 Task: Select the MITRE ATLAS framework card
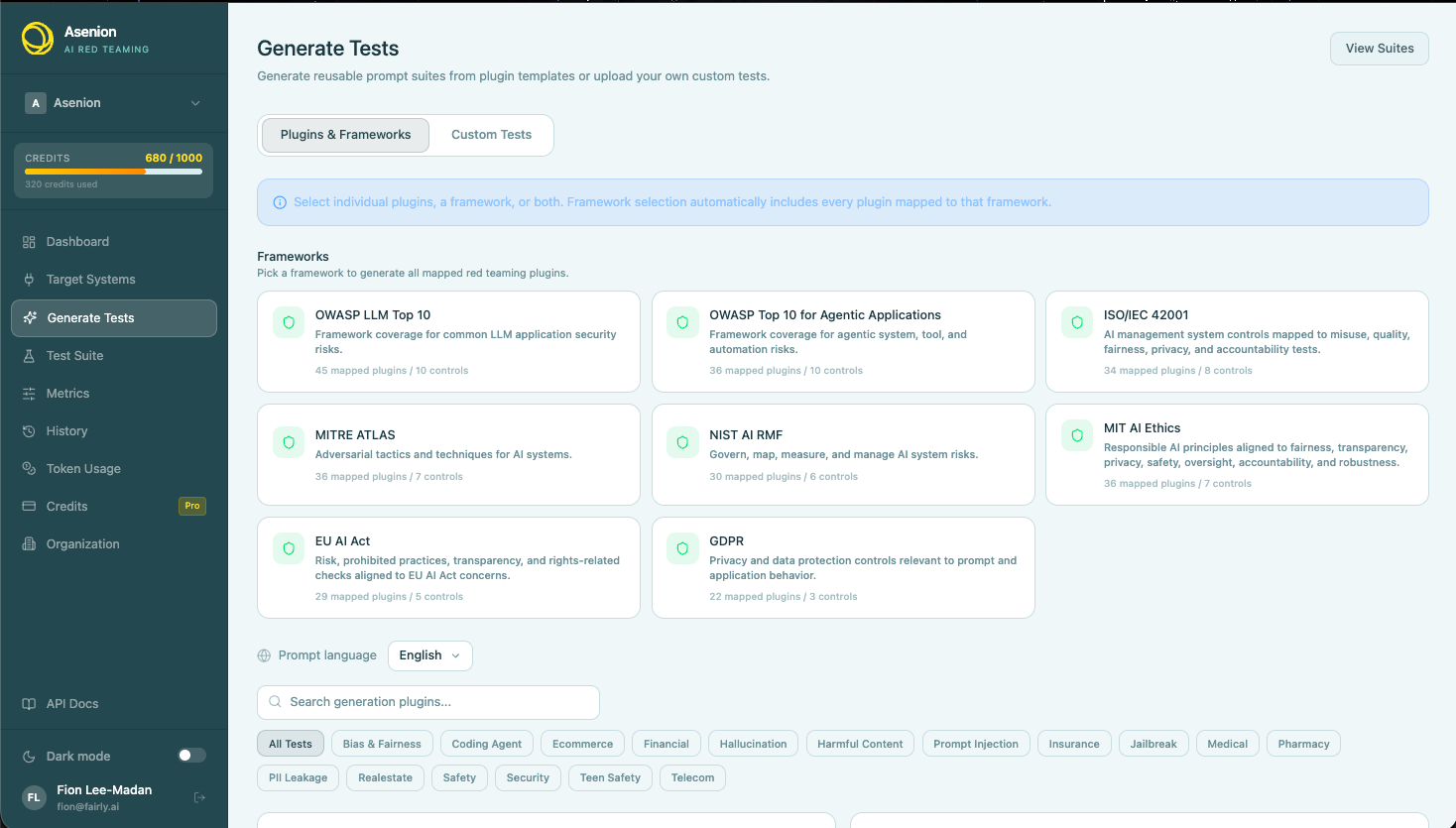pyautogui.click(x=448, y=455)
